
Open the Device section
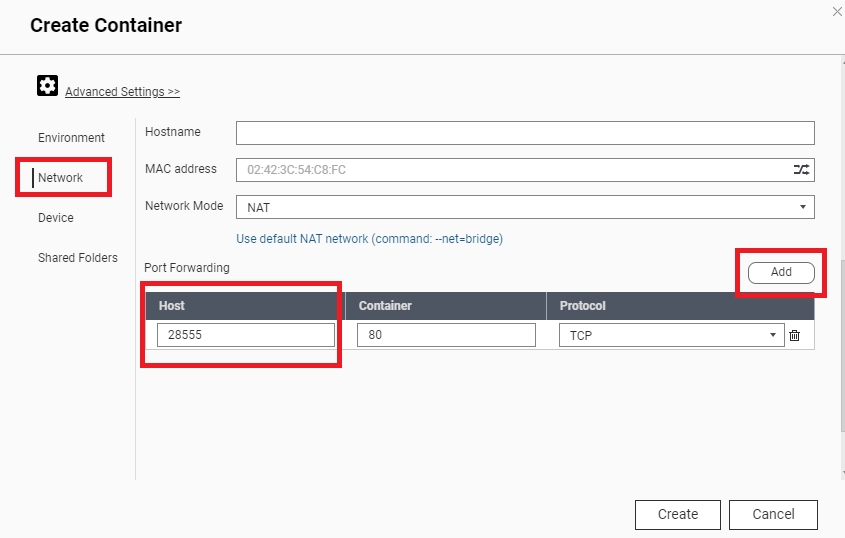pos(56,218)
